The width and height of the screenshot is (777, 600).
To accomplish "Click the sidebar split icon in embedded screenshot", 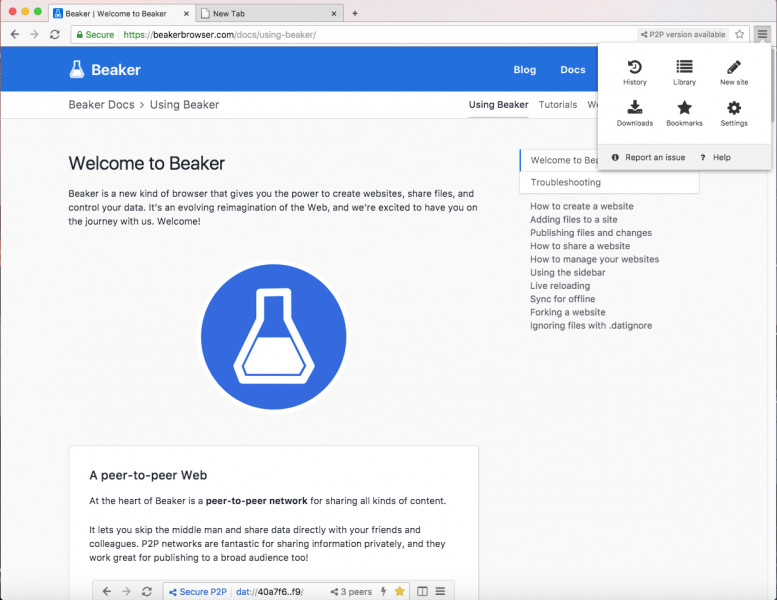I will (422, 592).
